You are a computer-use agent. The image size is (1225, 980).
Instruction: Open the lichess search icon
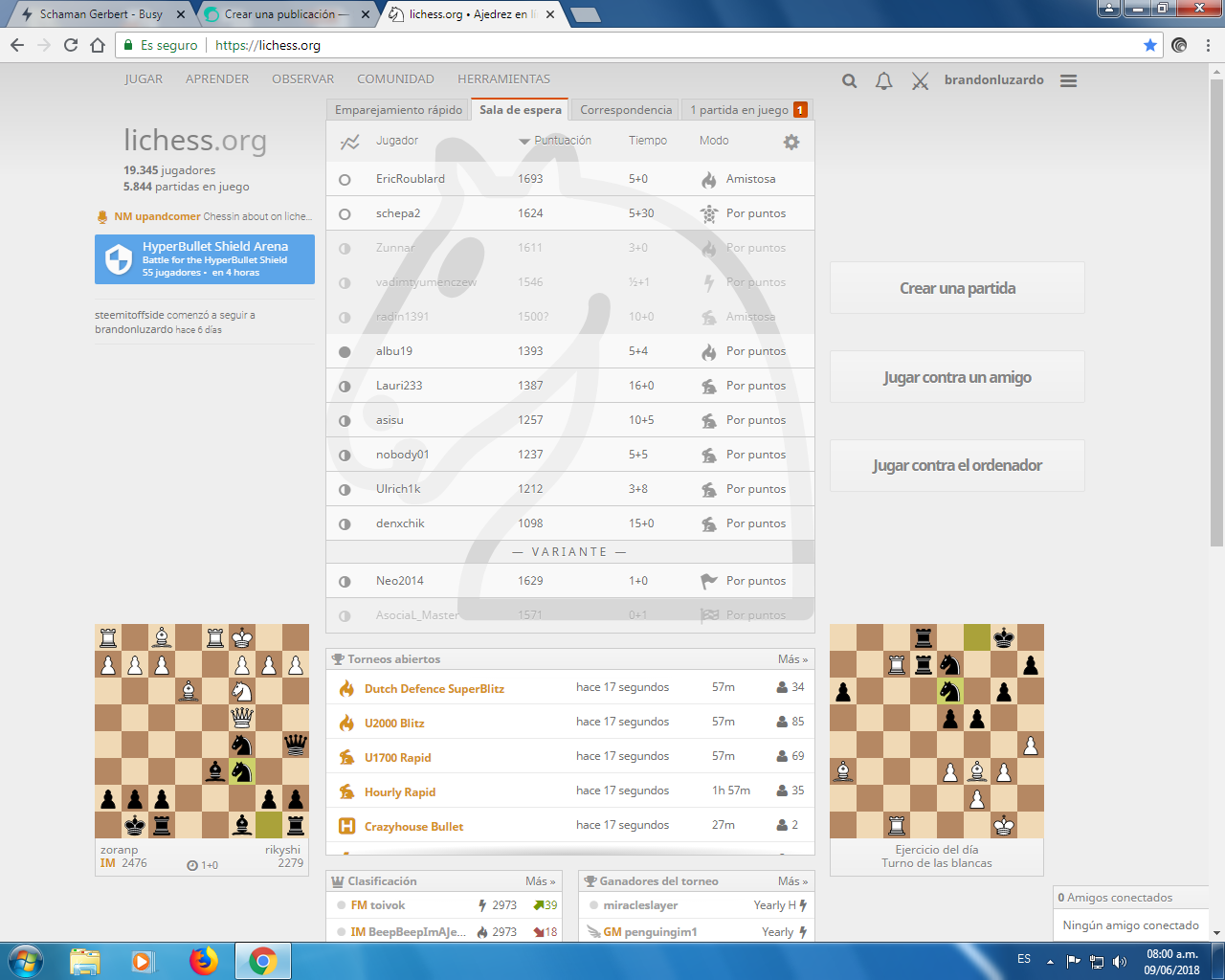[849, 80]
